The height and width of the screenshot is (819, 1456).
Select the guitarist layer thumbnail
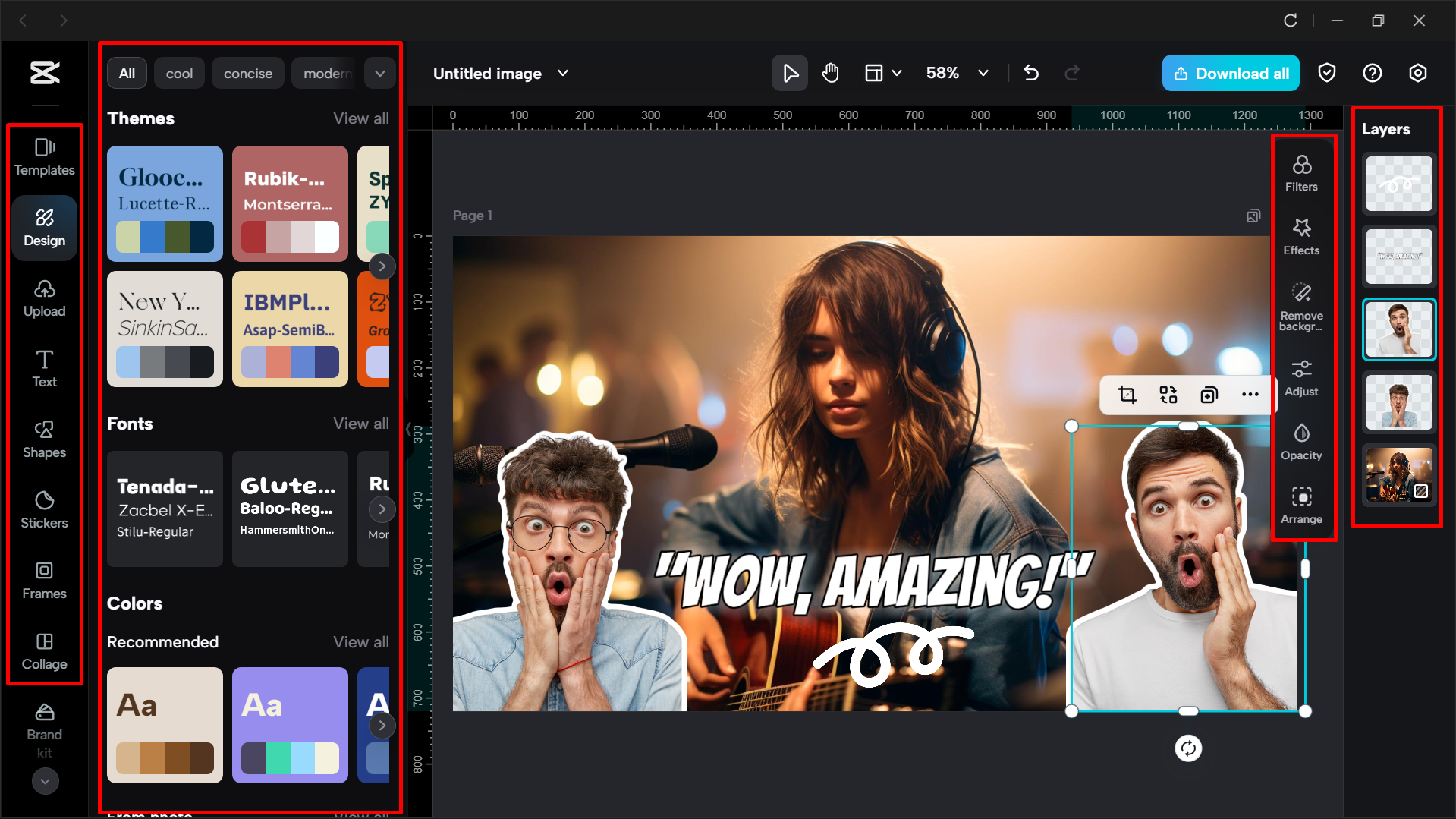tap(1398, 476)
